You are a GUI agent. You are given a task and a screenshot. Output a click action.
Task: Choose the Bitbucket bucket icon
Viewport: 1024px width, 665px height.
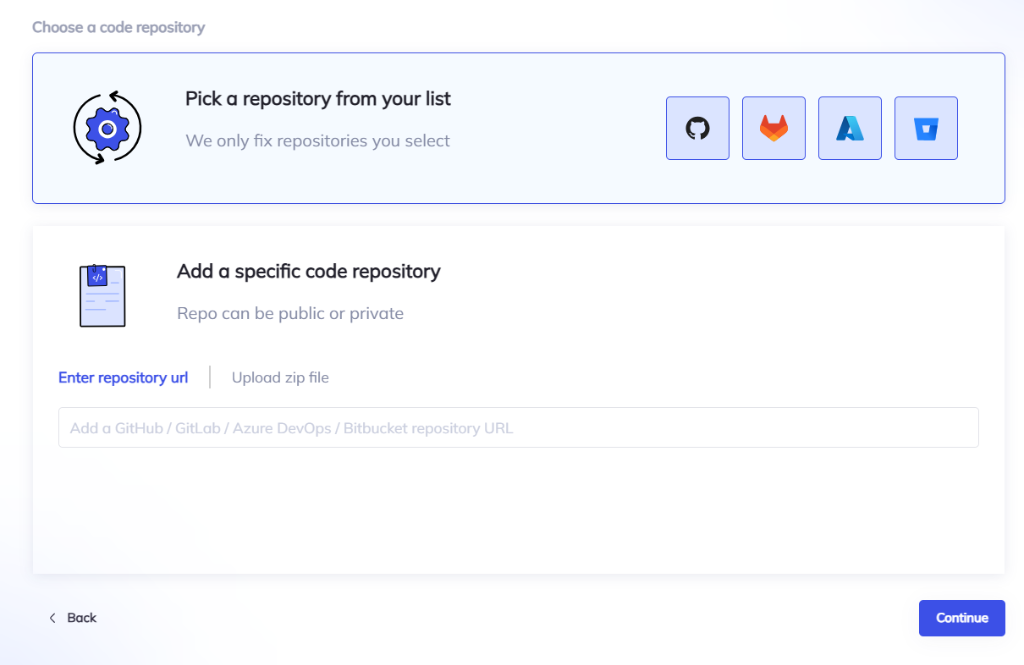pos(925,128)
